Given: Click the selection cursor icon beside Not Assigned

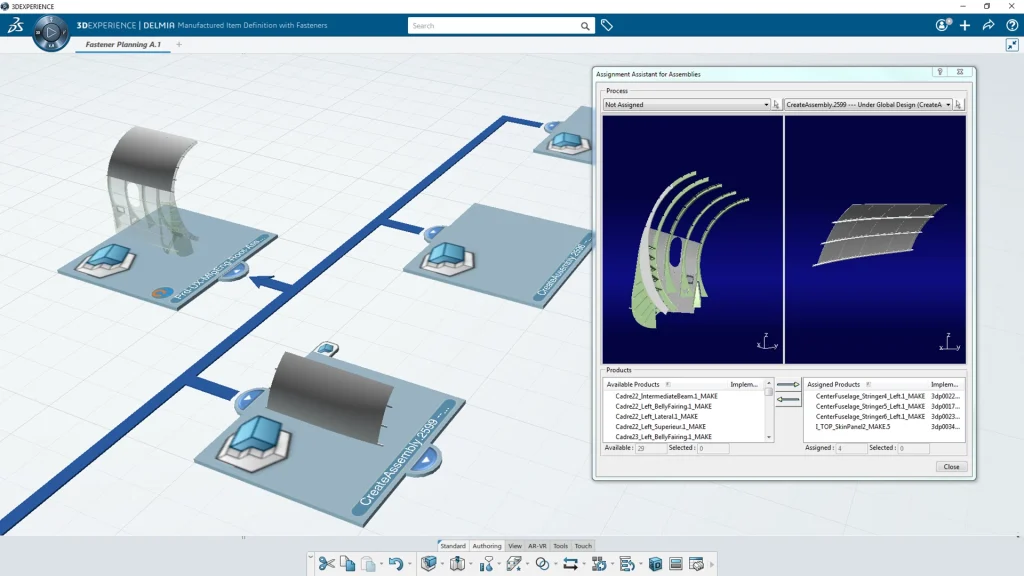Looking at the screenshot, I should 776,104.
